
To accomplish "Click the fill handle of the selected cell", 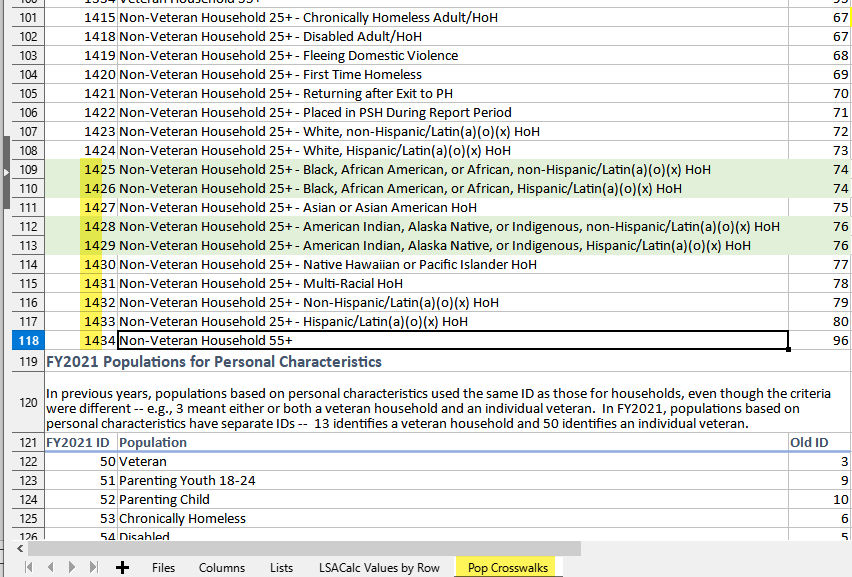I will (788, 348).
